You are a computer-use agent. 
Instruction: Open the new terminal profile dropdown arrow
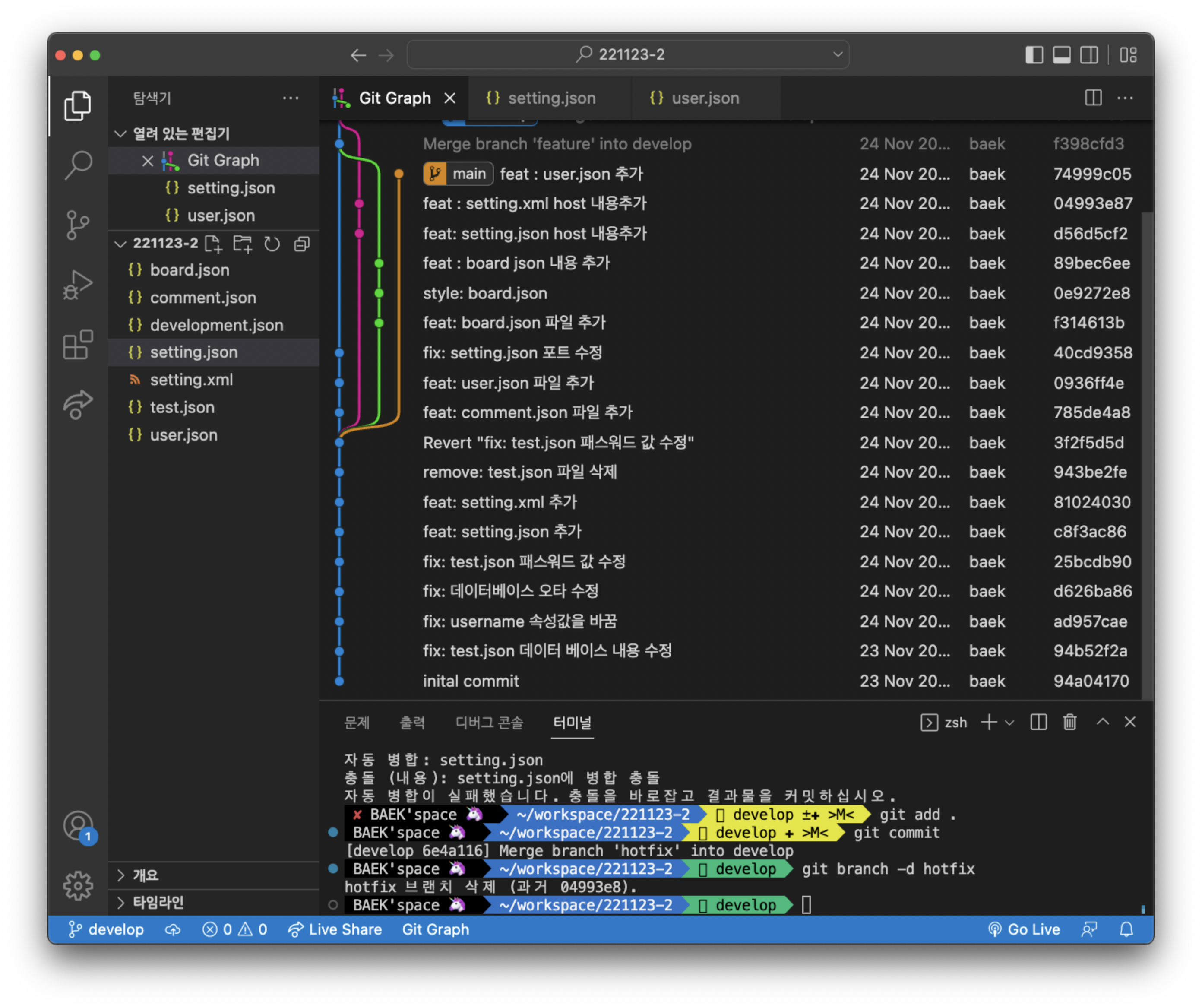pos(1010,723)
